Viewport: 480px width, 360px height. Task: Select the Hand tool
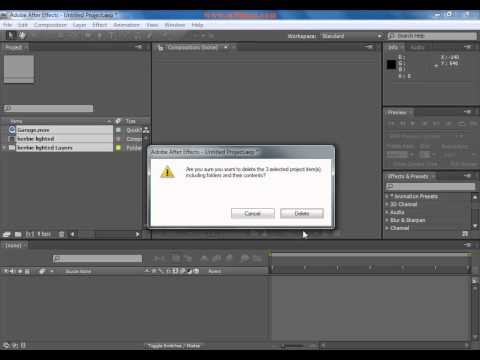[x=22, y=35]
